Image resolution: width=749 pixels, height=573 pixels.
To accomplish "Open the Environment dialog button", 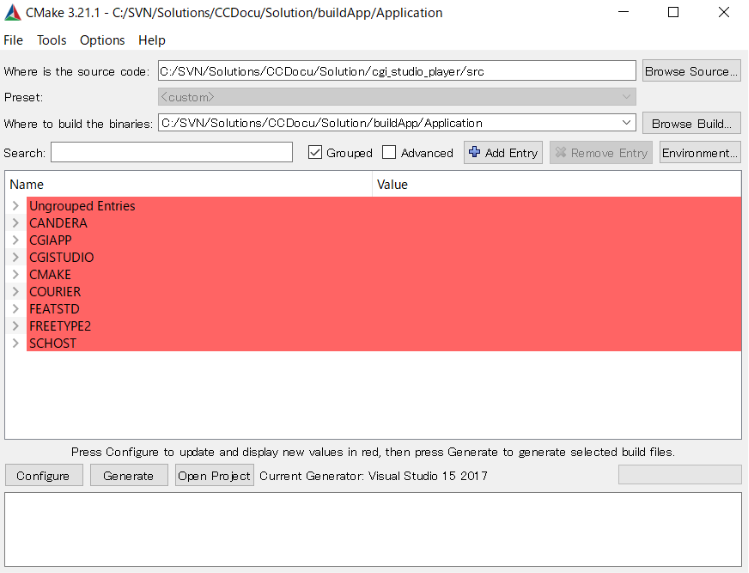I will tap(700, 153).
